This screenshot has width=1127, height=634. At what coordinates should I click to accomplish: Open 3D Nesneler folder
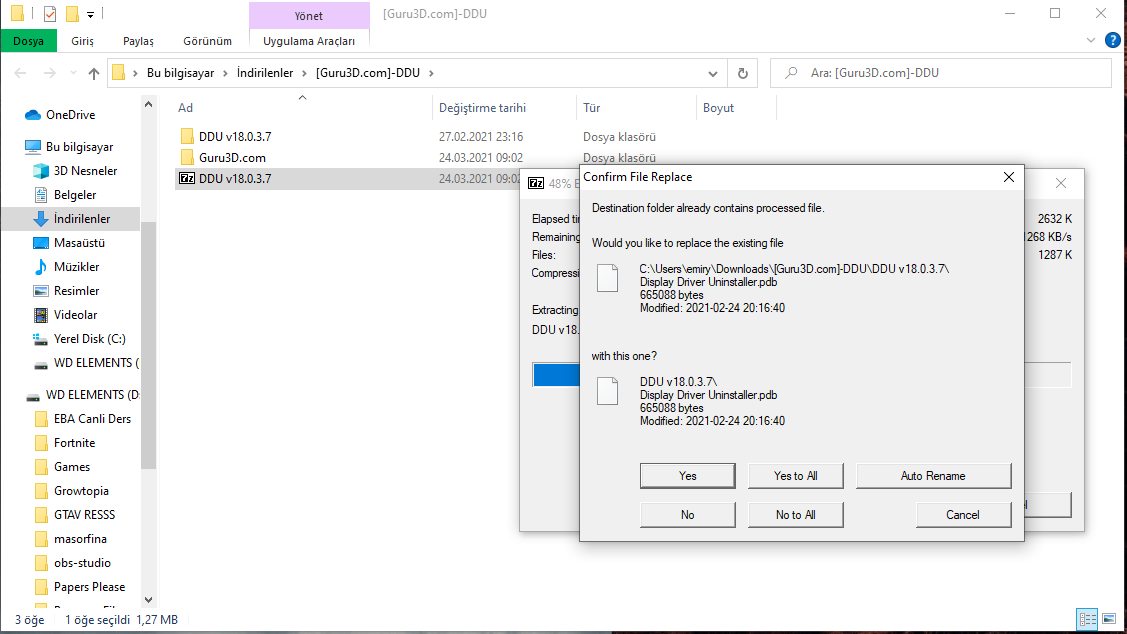[85, 171]
